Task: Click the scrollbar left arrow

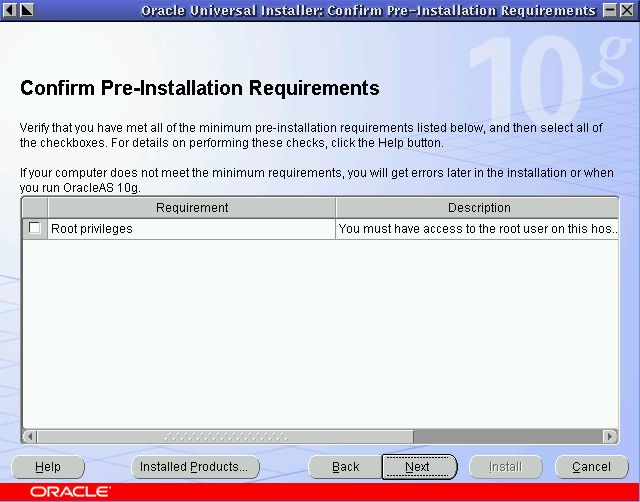Action: coord(29,436)
